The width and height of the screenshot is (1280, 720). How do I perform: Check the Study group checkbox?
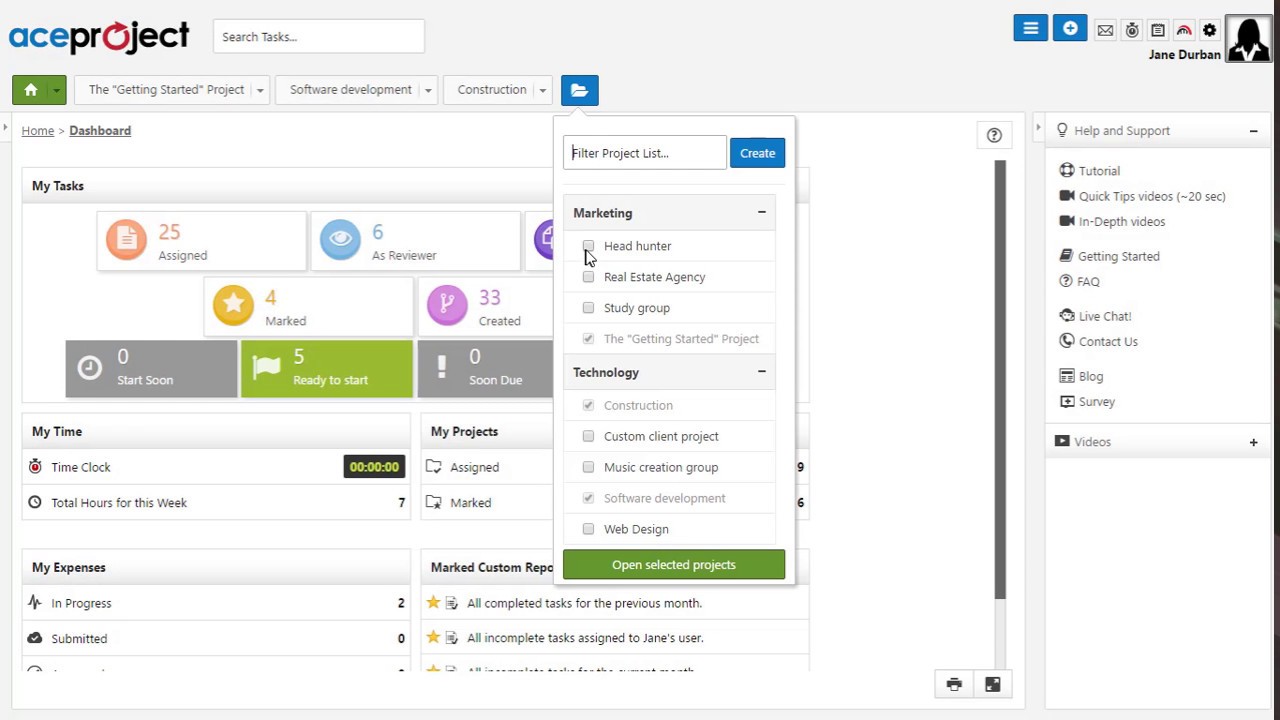pos(588,308)
